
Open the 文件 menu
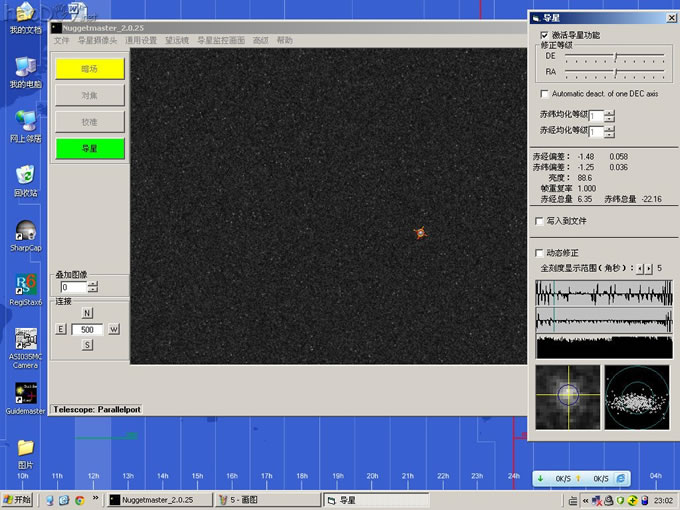point(61,41)
